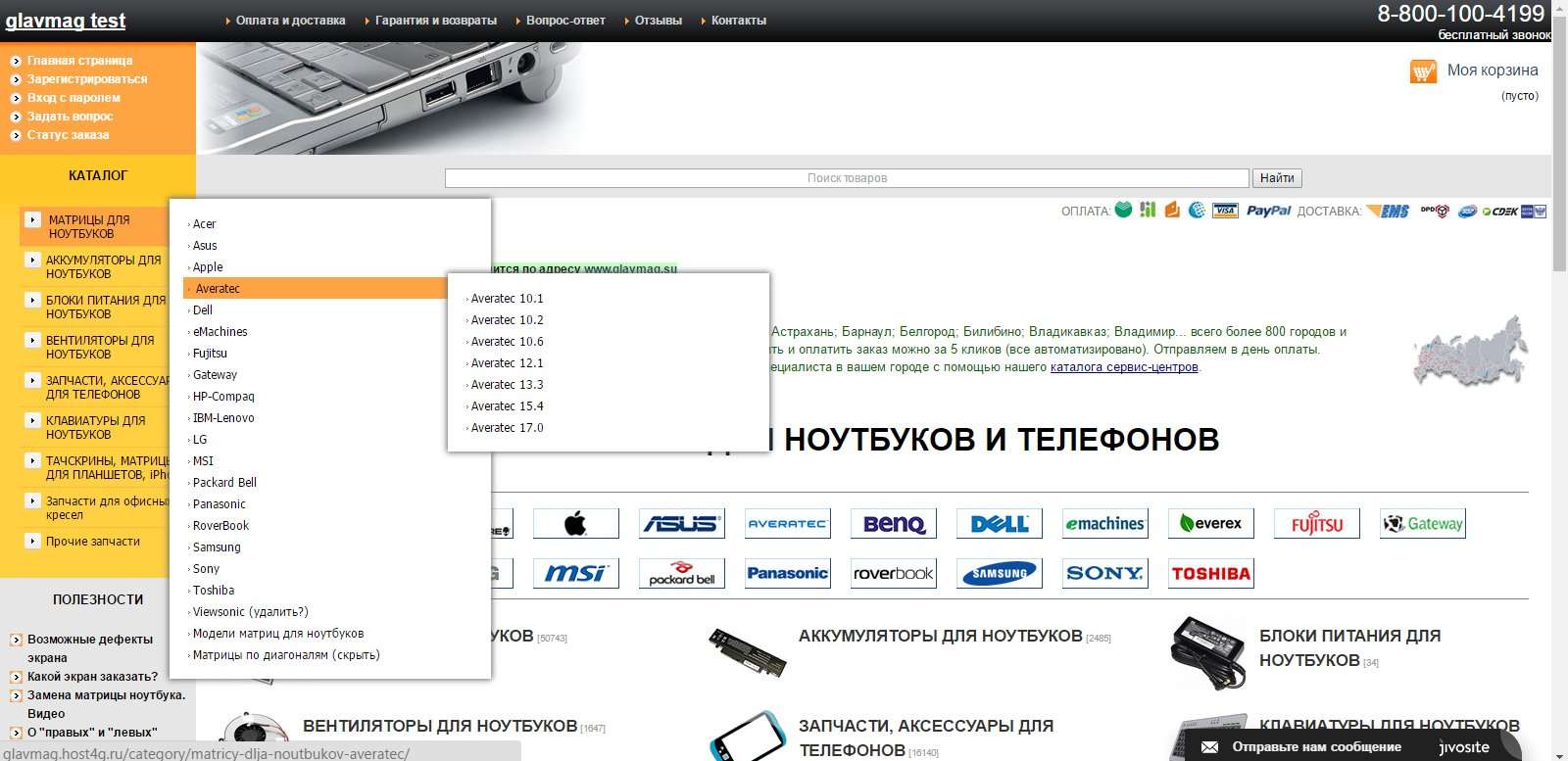Select the Apple brand logo

[x=576, y=524]
